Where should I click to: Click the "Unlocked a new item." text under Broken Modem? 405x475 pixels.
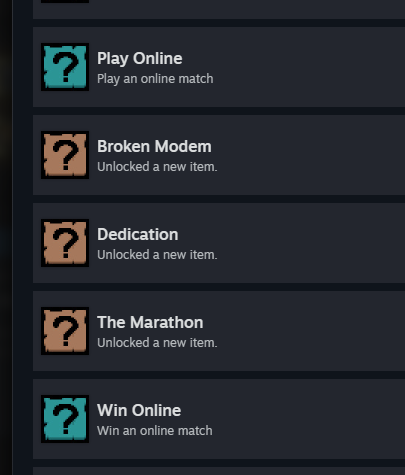[157, 167]
